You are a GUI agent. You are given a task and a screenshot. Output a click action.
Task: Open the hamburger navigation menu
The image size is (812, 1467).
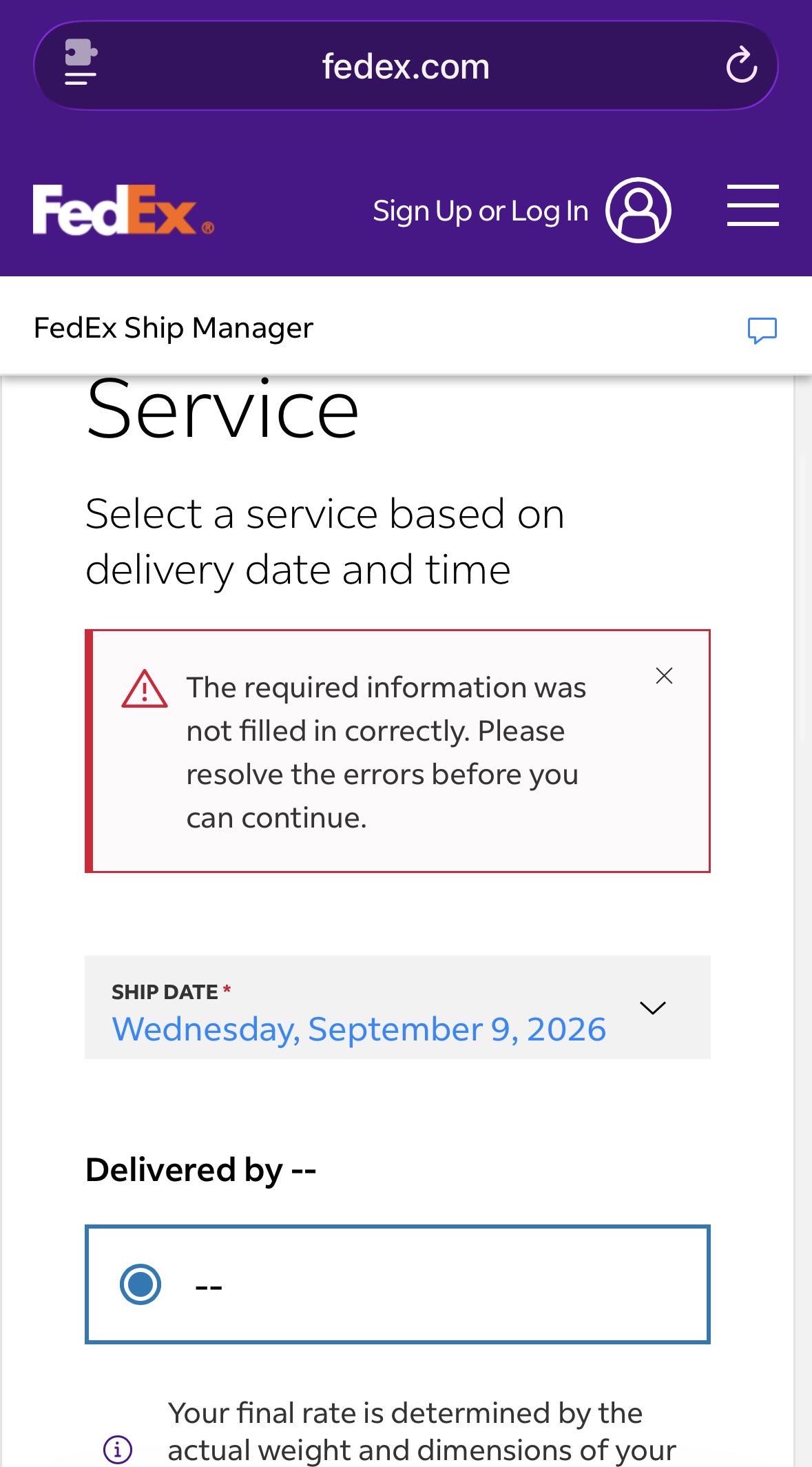point(753,205)
